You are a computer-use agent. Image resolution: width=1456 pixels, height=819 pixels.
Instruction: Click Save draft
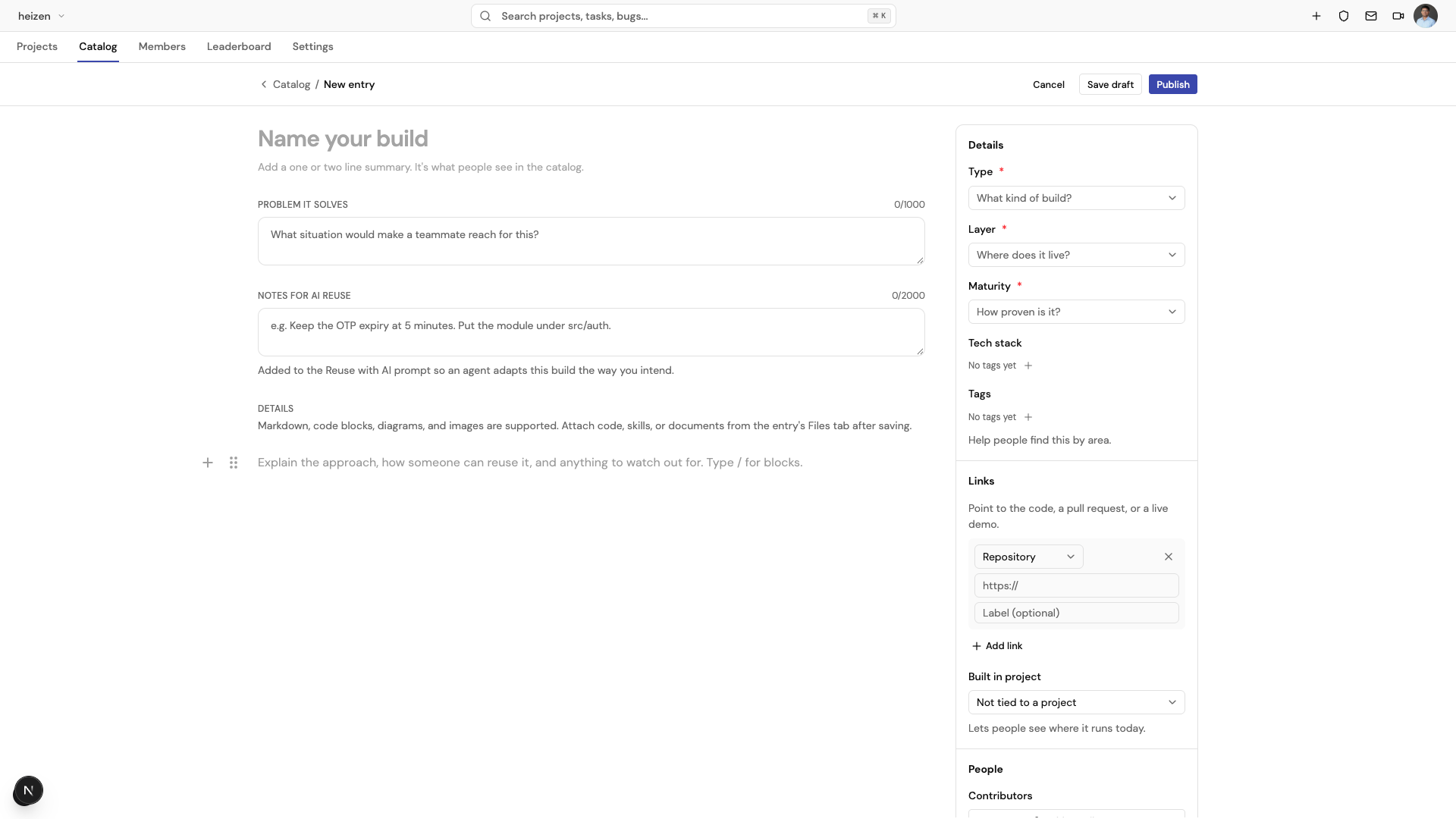(1110, 84)
